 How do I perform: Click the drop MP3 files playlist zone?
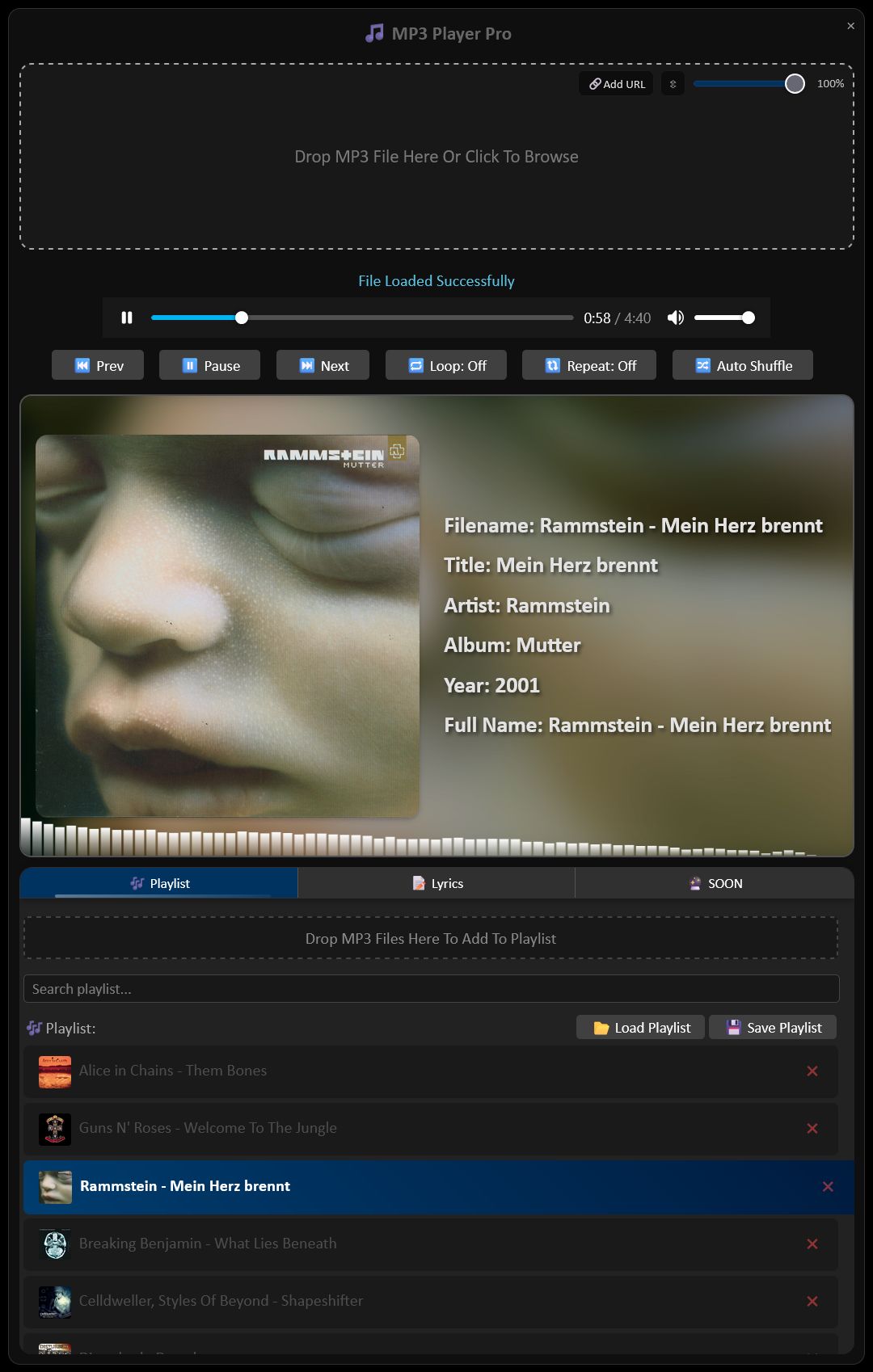pos(431,938)
